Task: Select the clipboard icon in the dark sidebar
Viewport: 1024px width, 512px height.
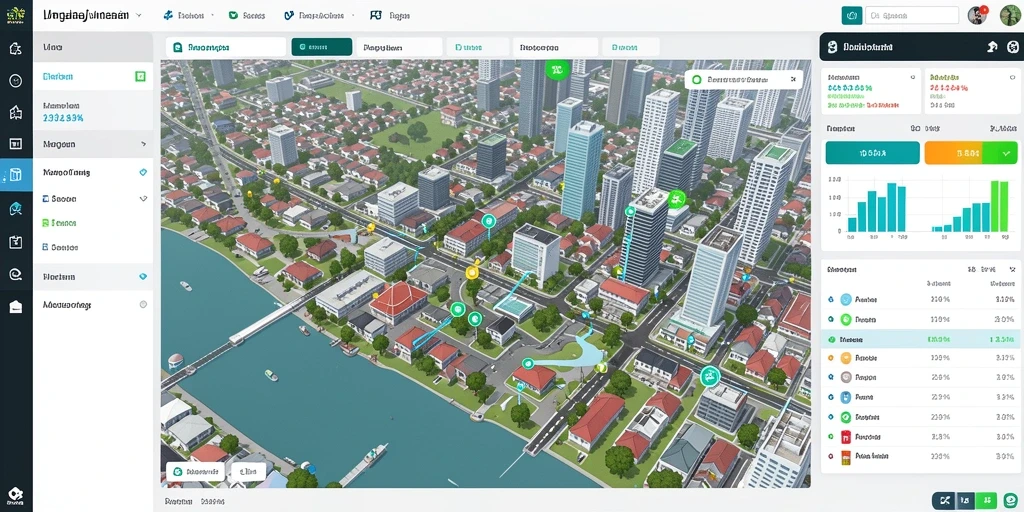Action: click(x=16, y=242)
